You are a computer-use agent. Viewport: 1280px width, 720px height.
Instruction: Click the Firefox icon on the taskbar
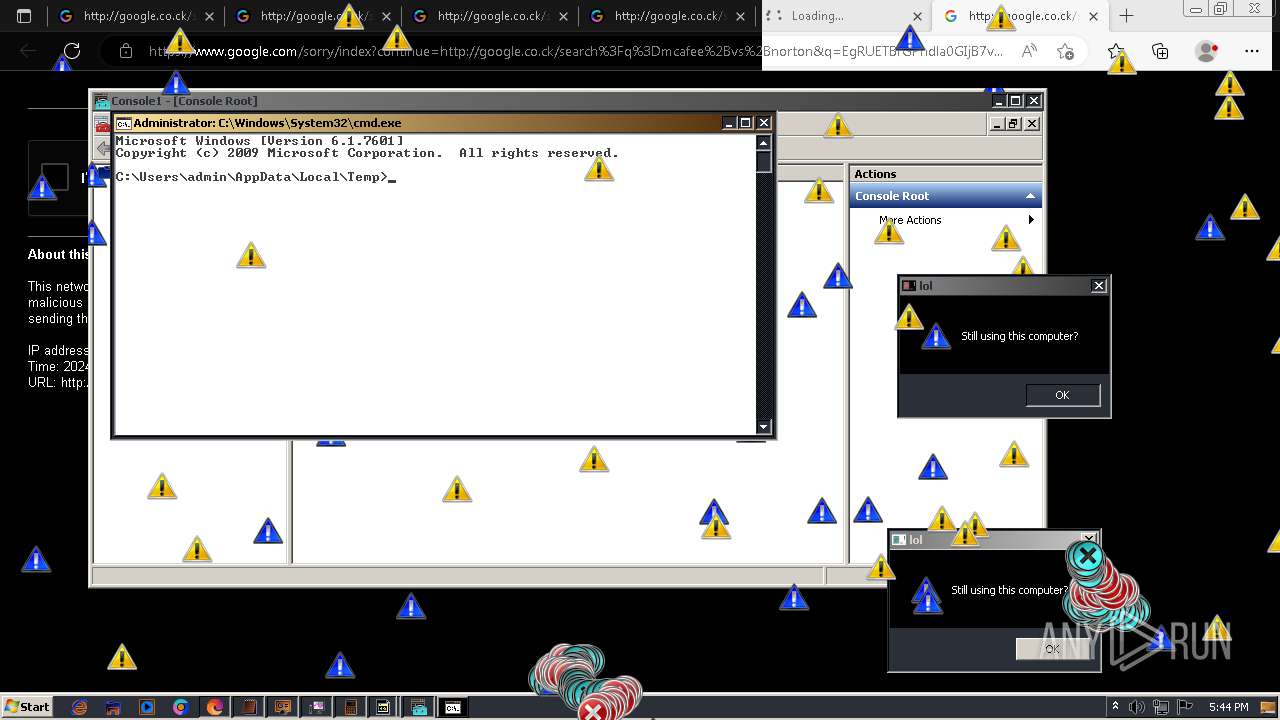215,707
